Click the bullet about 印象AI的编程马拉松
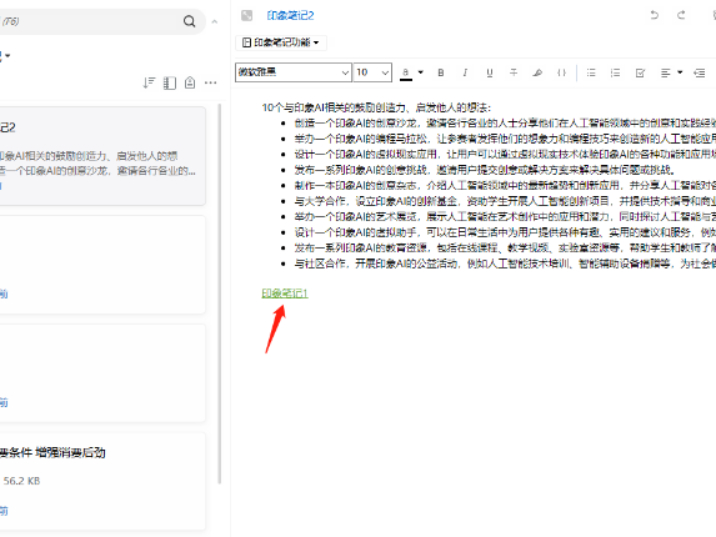Image resolution: width=716 pixels, height=537 pixels. pos(505,139)
